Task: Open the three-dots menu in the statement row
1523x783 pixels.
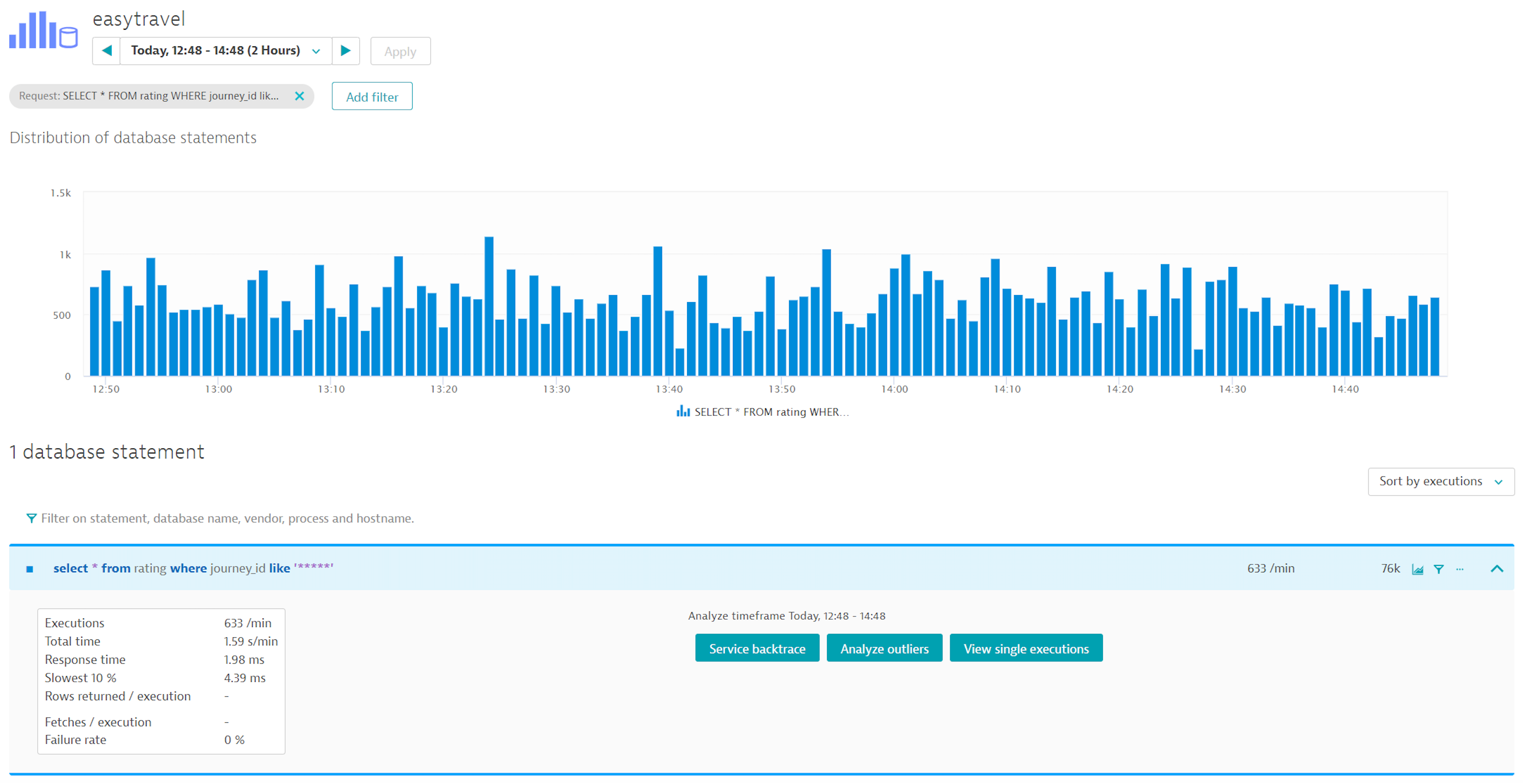Action: tap(1460, 569)
